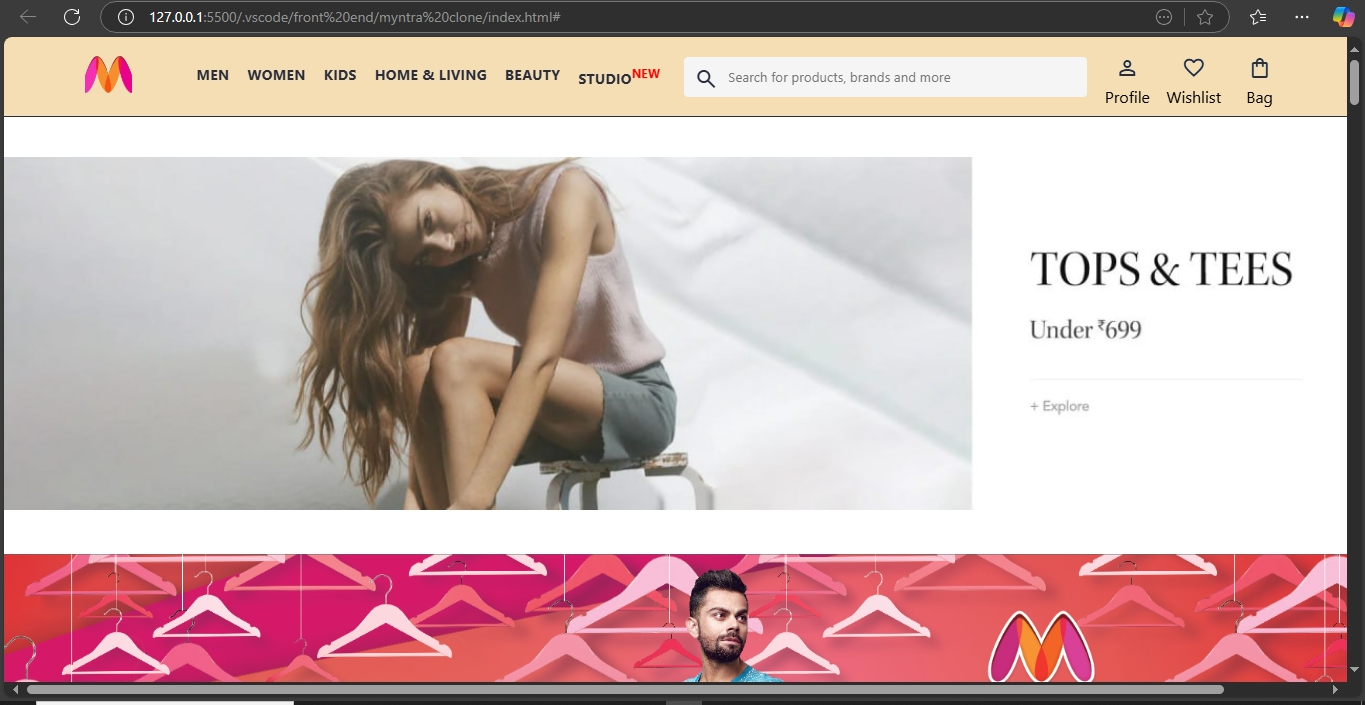Click the search magnifier icon
Screen dimensions: 1365x705
click(x=706, y=78)
